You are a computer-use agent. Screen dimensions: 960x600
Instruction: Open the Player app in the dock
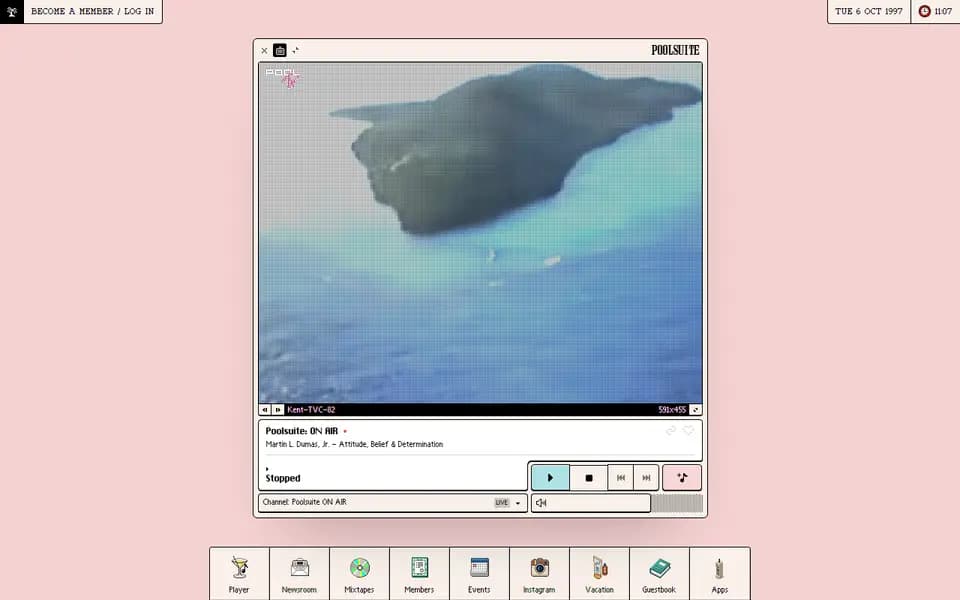[x=239, y=574]
